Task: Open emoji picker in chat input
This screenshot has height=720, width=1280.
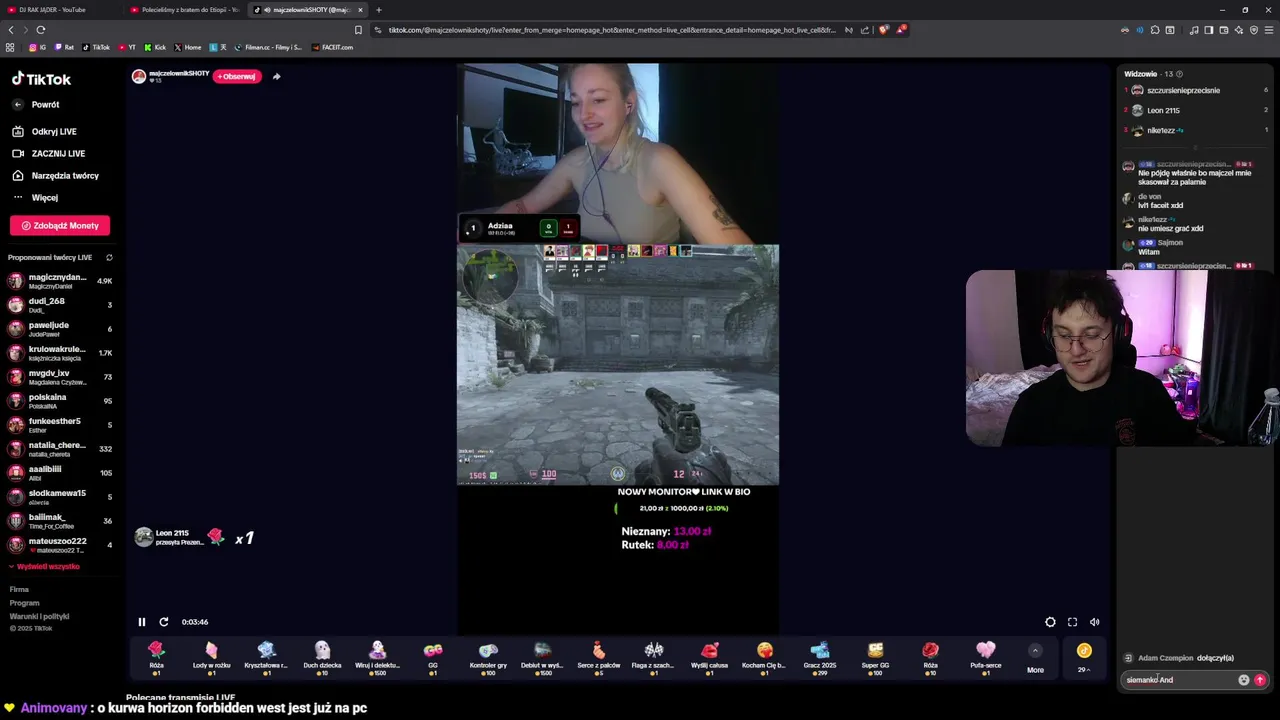Action: click(1243, 680)
